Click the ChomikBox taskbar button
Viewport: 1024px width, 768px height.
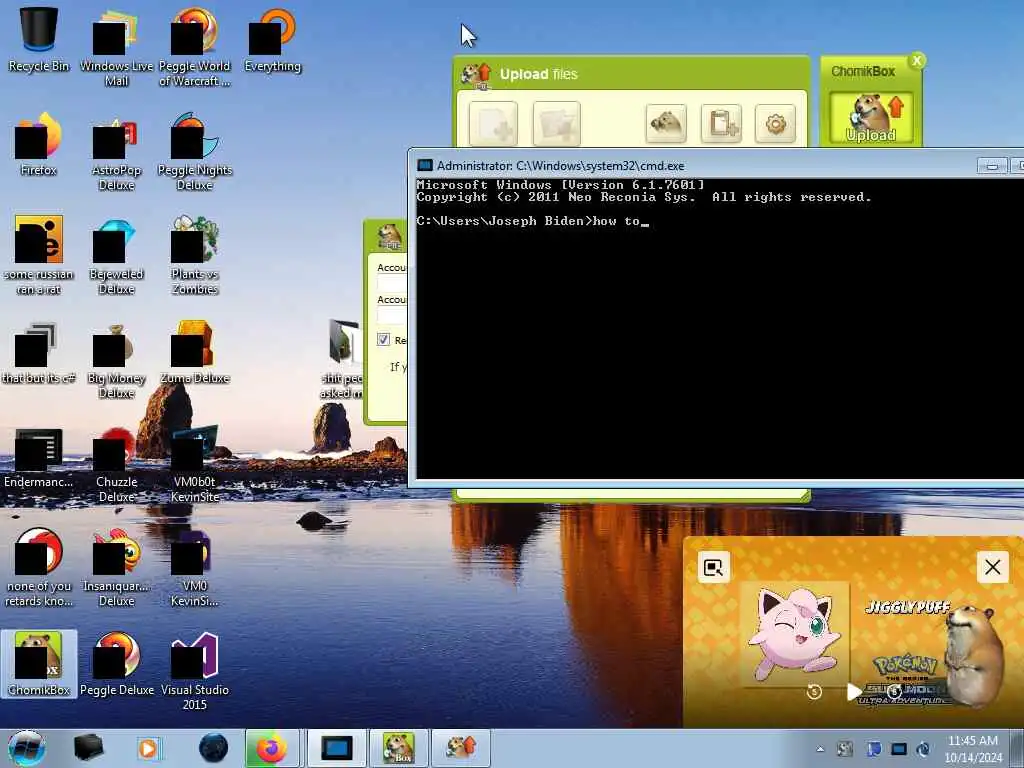(x=398, y=748)
